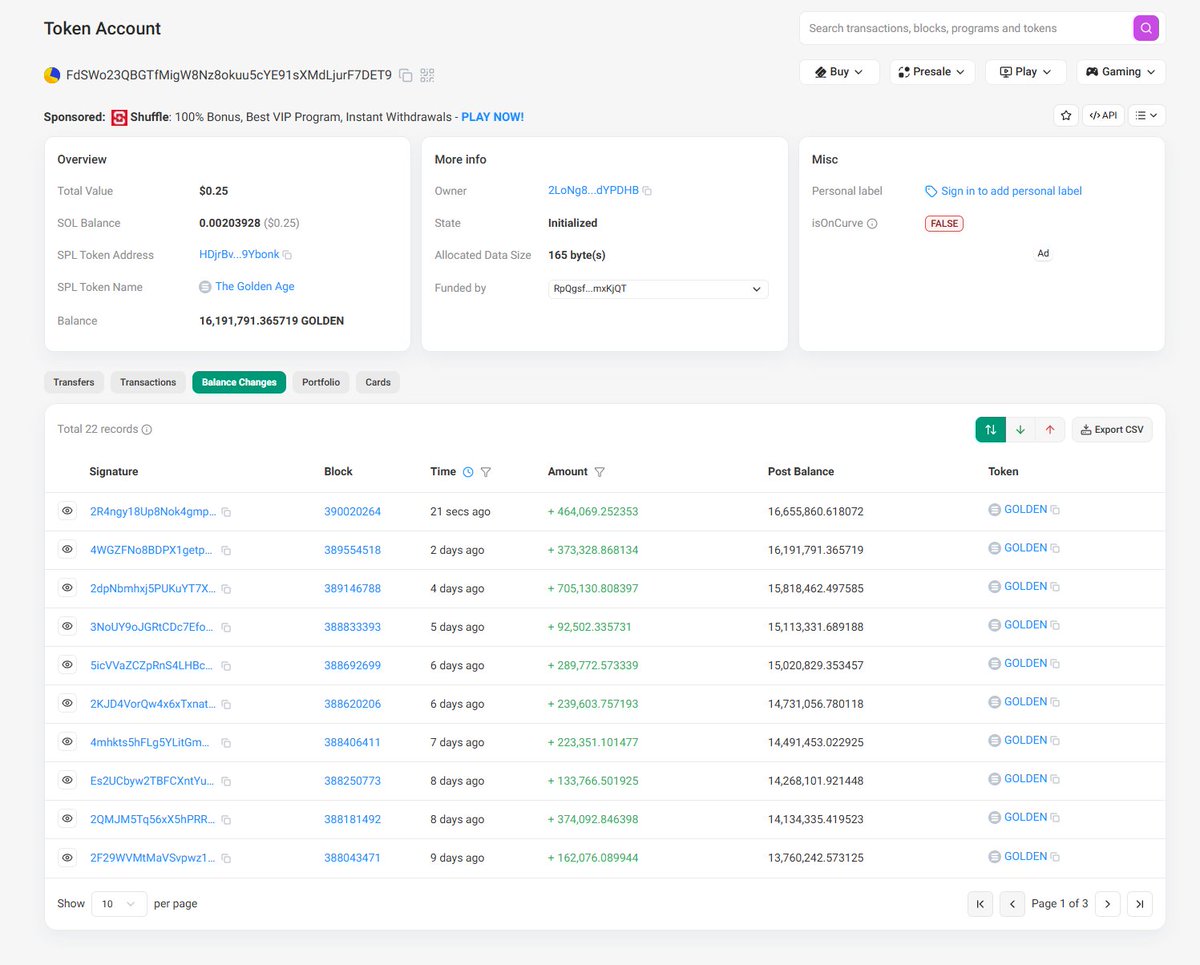Show QR code for the account address

click(427, 75)
